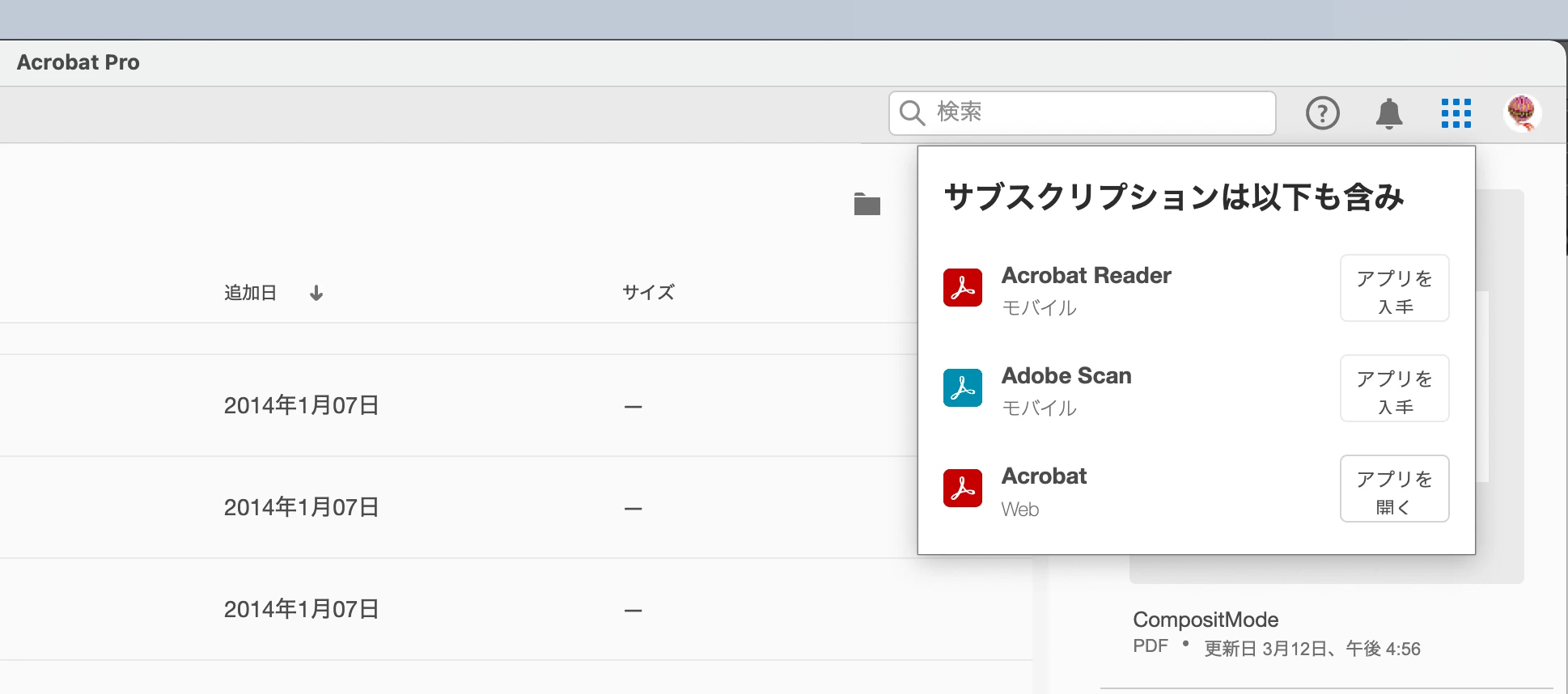Focus the 検索 search field
Image resolution: width=1568 pixels, height=694 pixels.
(1083, 112)
